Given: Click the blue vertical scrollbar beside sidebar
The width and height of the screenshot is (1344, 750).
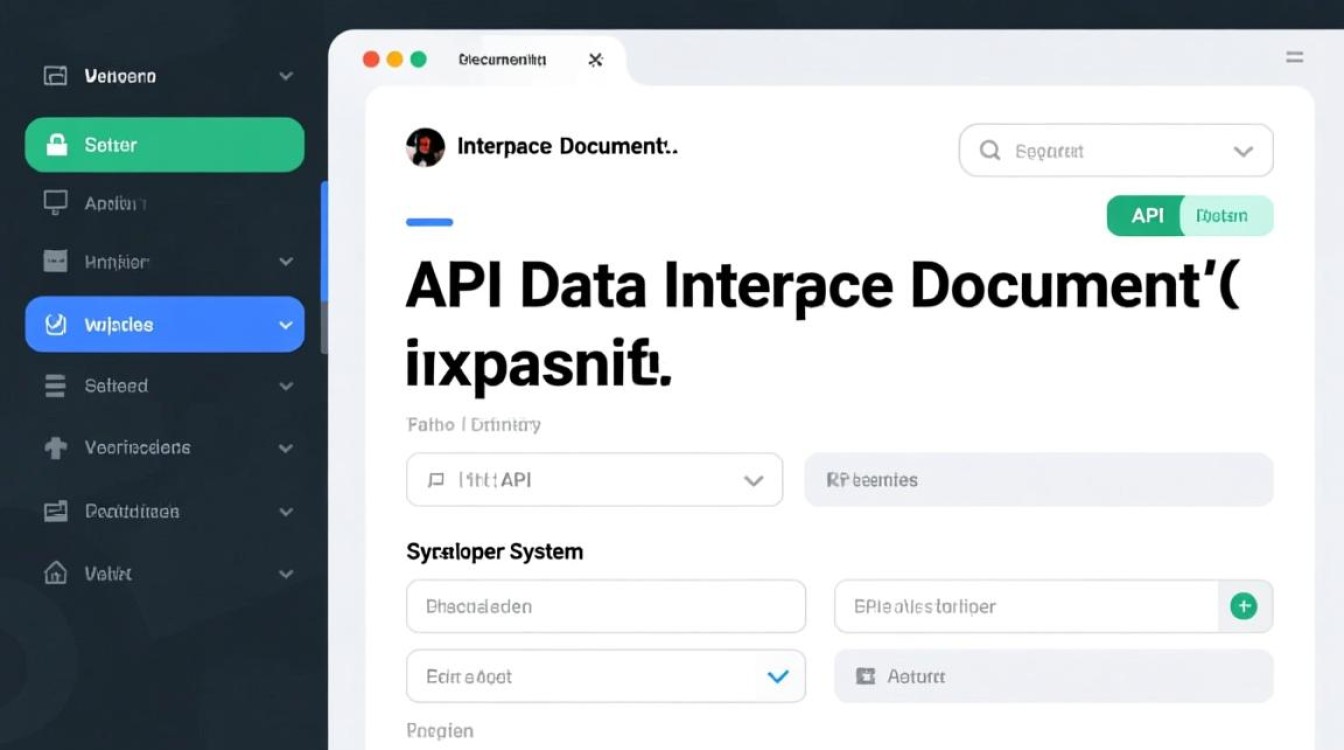Looking at the screenshot, I should pos(324,240).
